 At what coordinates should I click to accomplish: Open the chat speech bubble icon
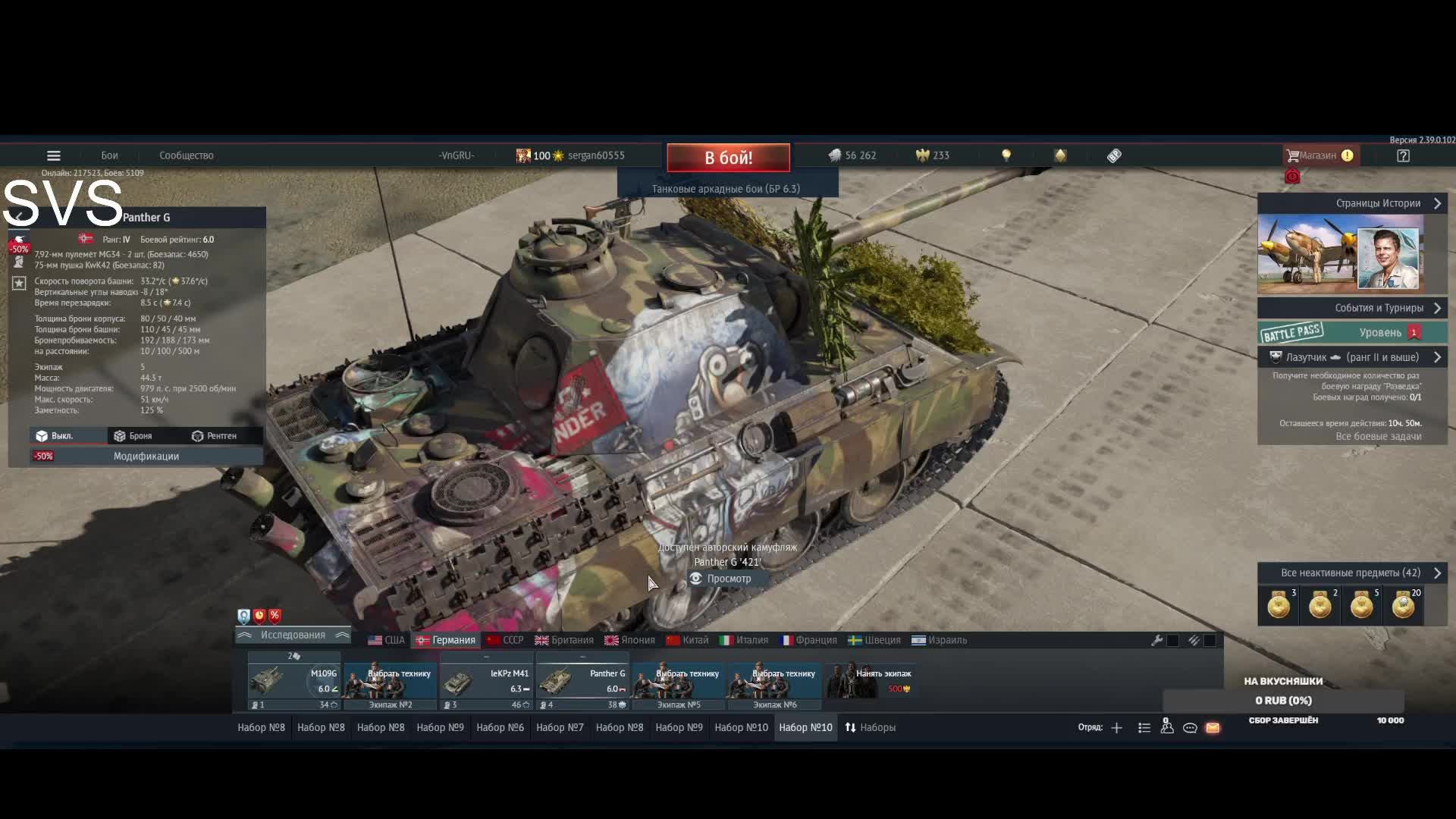(x=1190, y=728)
